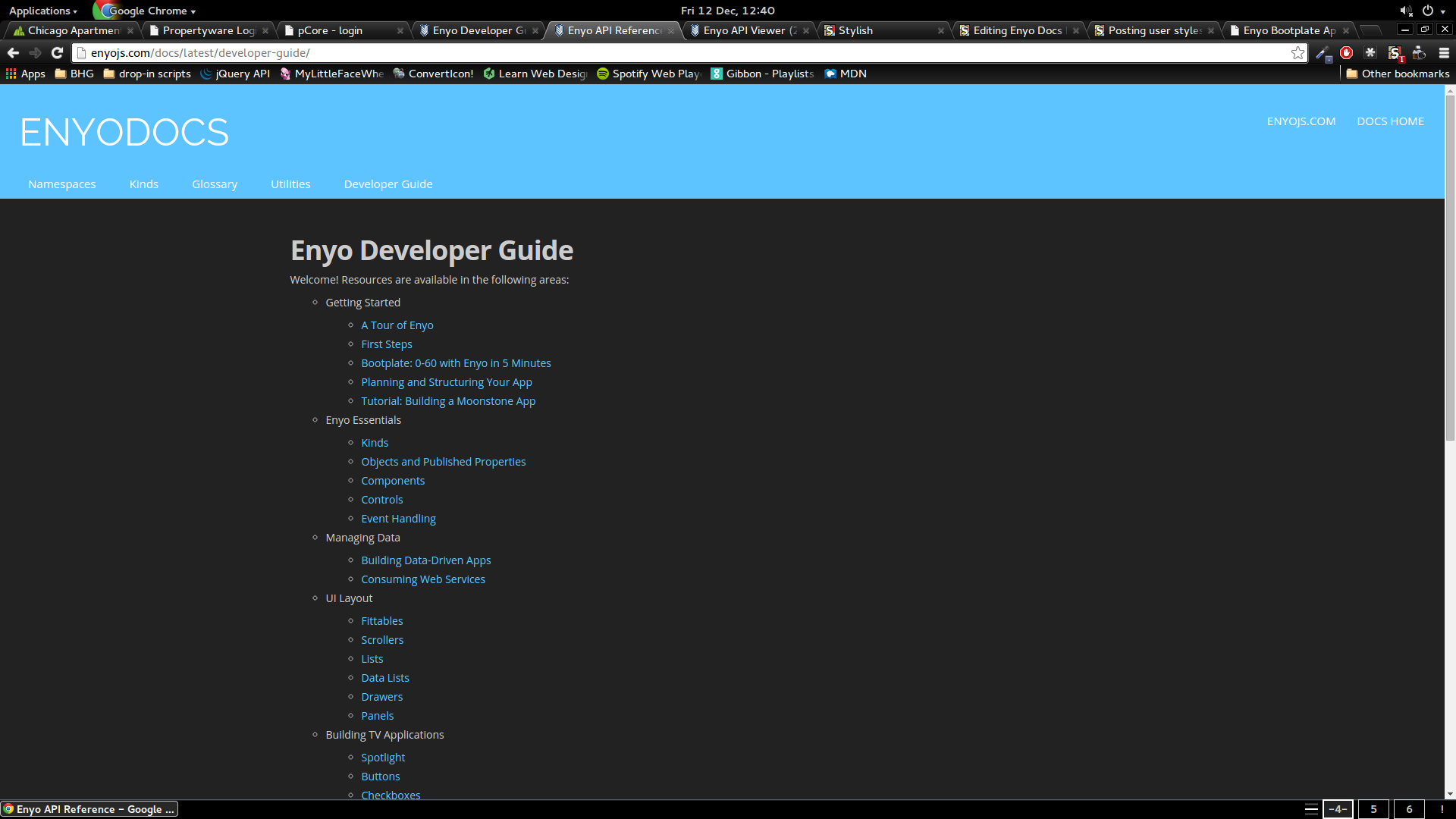This screenshot has height=819, width=1456.
Task: Expand the system status dropdown arrow
Action: tap(1443, 11)
